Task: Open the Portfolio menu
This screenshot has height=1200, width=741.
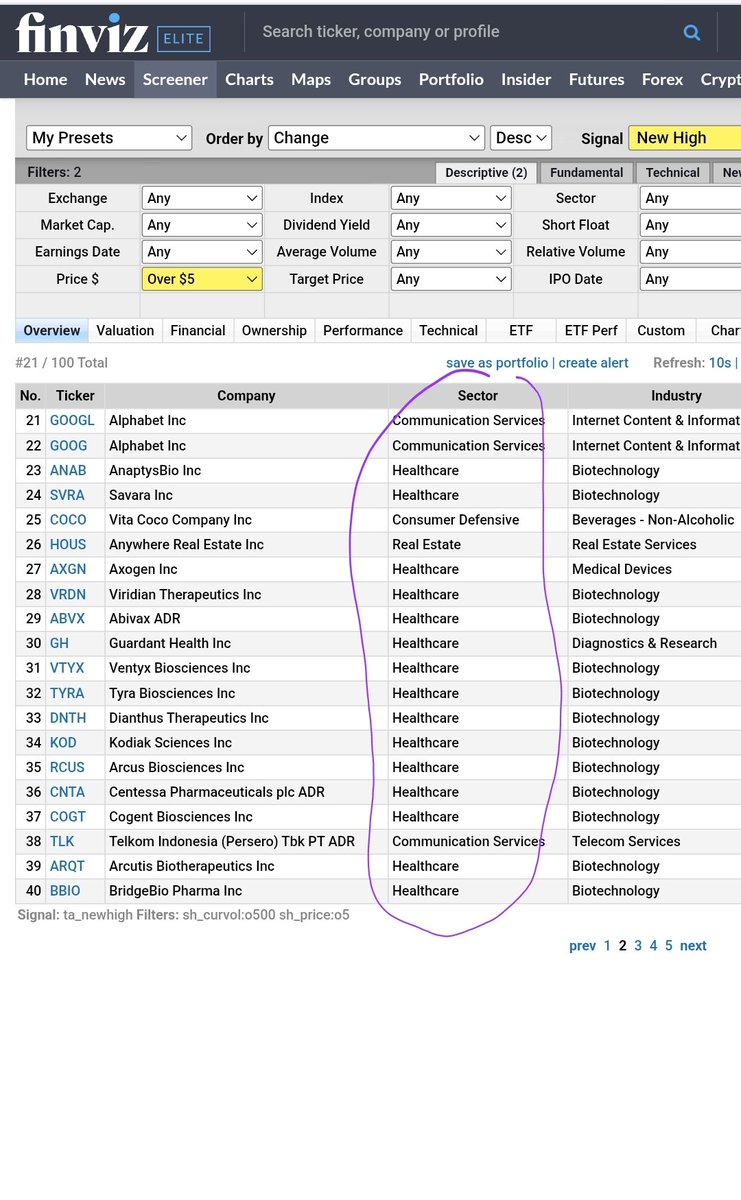Action: click(x=451, y=79)
